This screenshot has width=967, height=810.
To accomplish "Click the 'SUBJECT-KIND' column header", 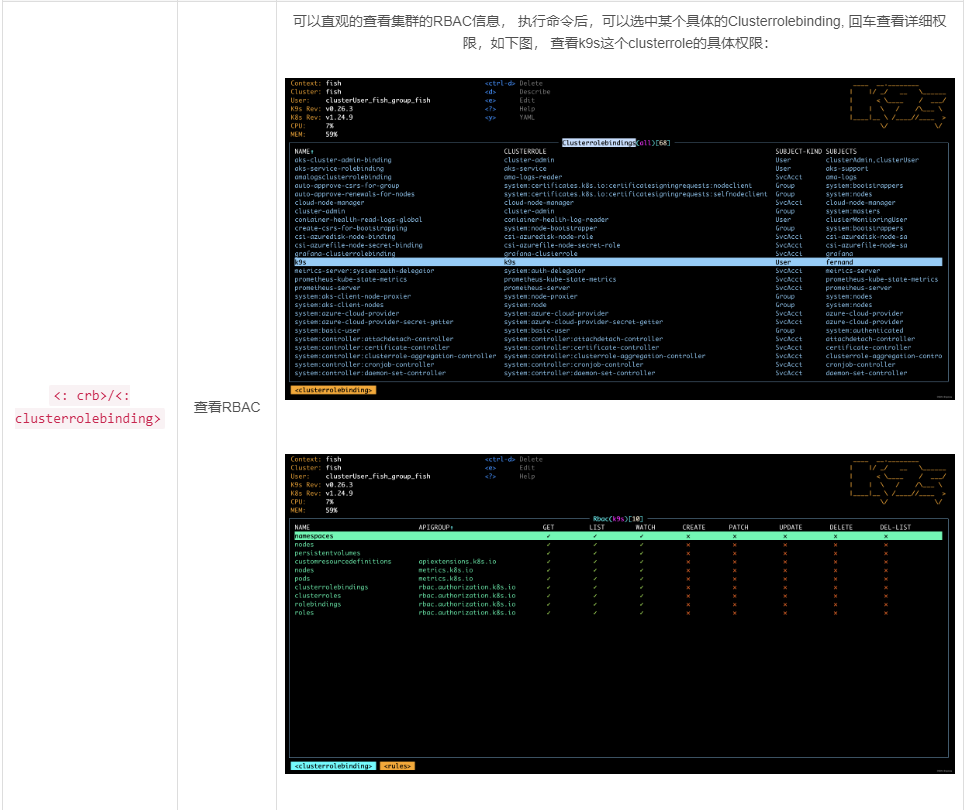I will click(x=799, y=151).
